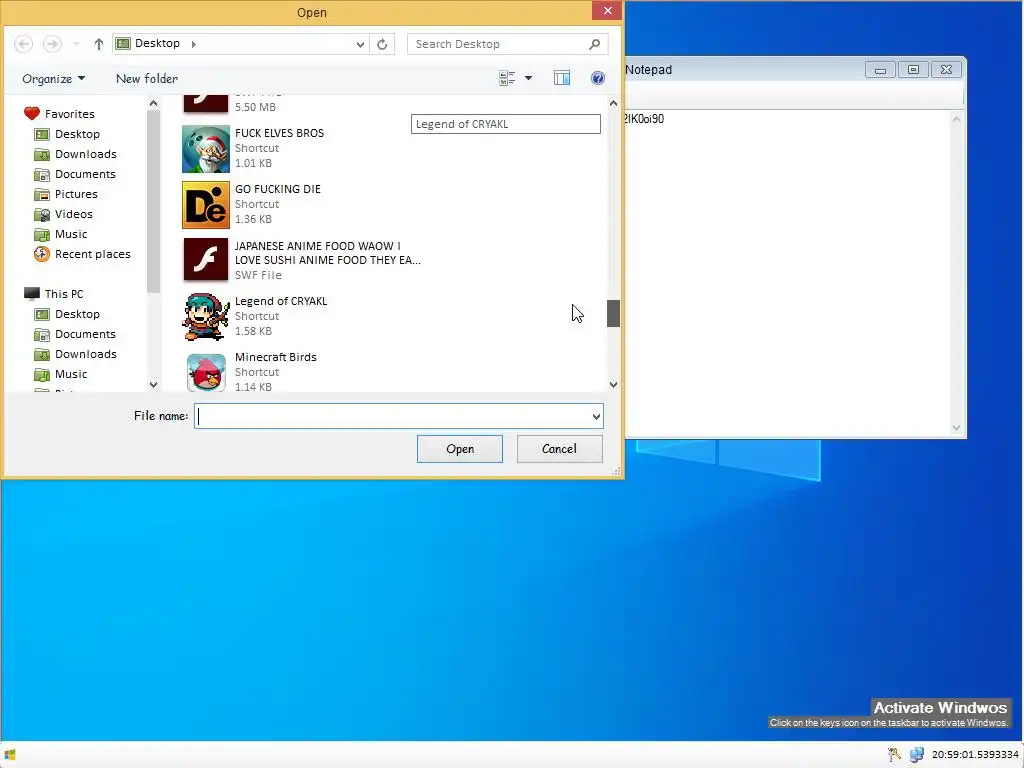
Task: Close the Open dialog
Action: (x=607, y=10)
